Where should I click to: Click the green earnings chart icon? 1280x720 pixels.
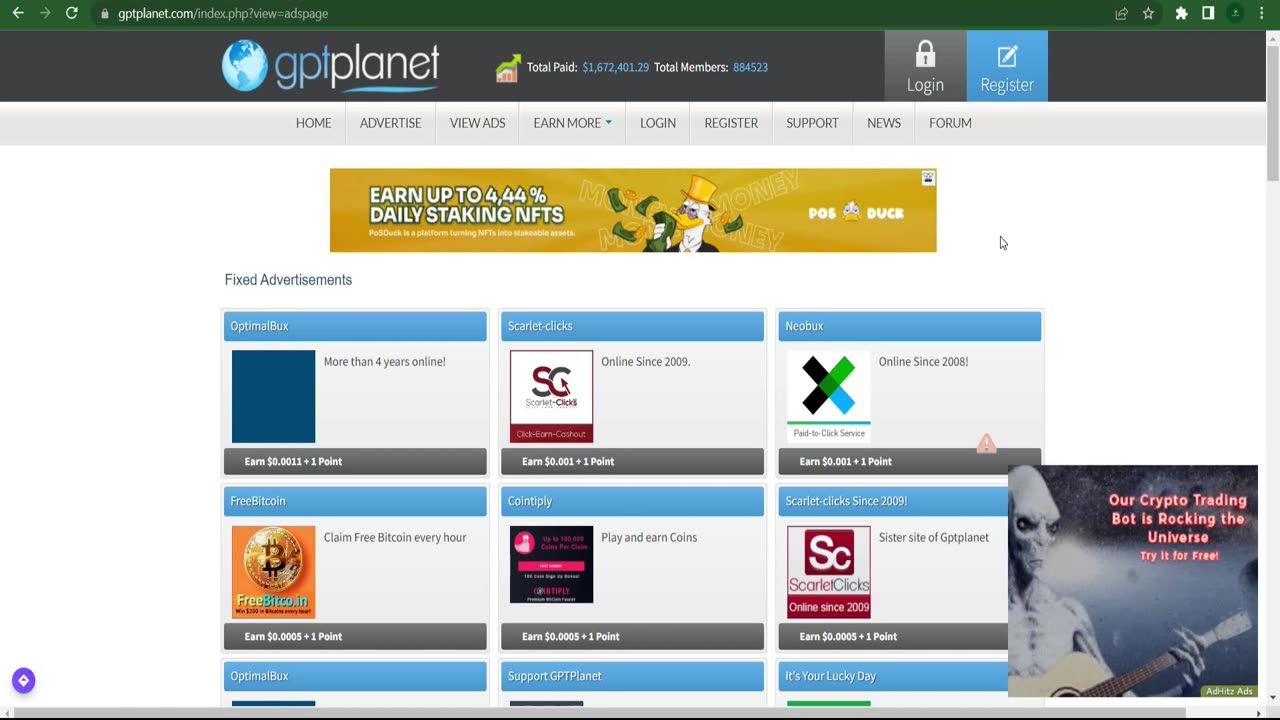(x=508, y=68)
